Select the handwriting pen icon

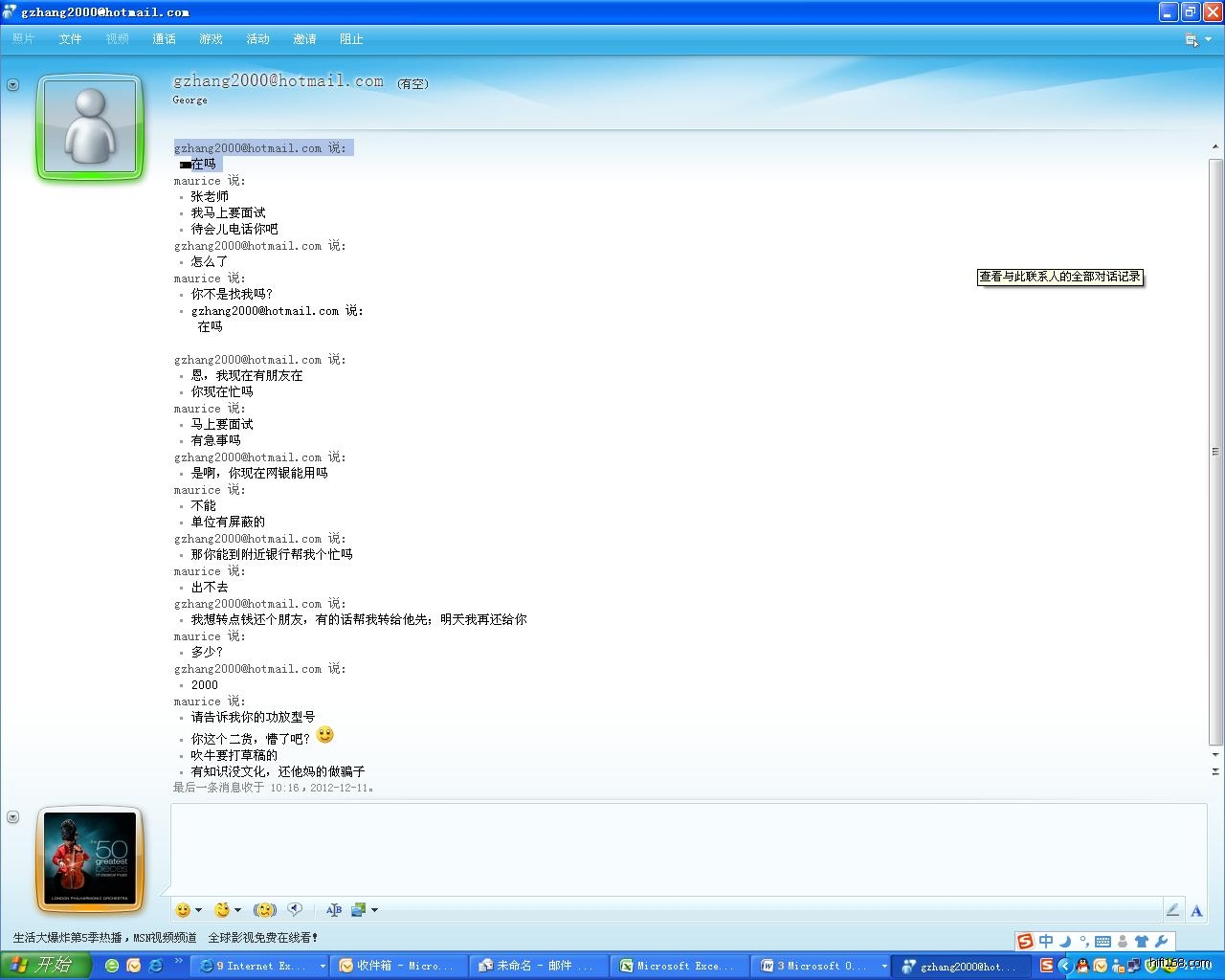point(1172,910)
